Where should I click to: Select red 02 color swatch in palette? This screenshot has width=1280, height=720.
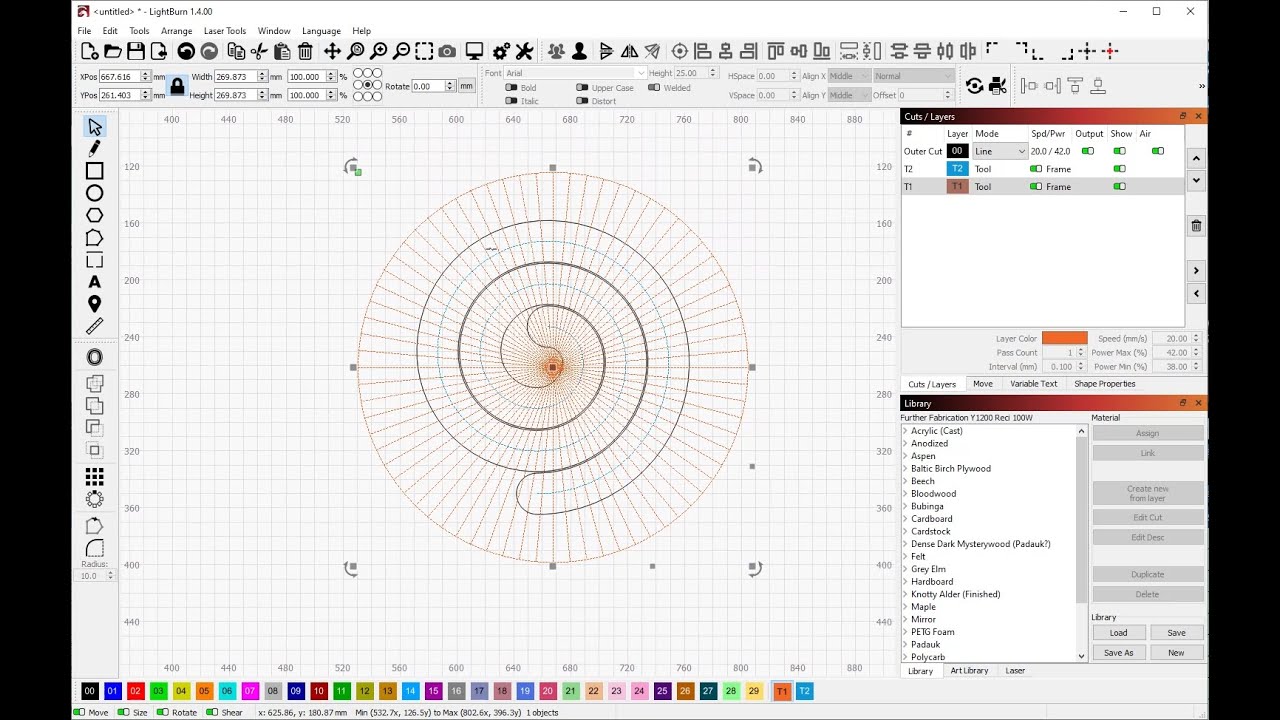coord(135,691)
